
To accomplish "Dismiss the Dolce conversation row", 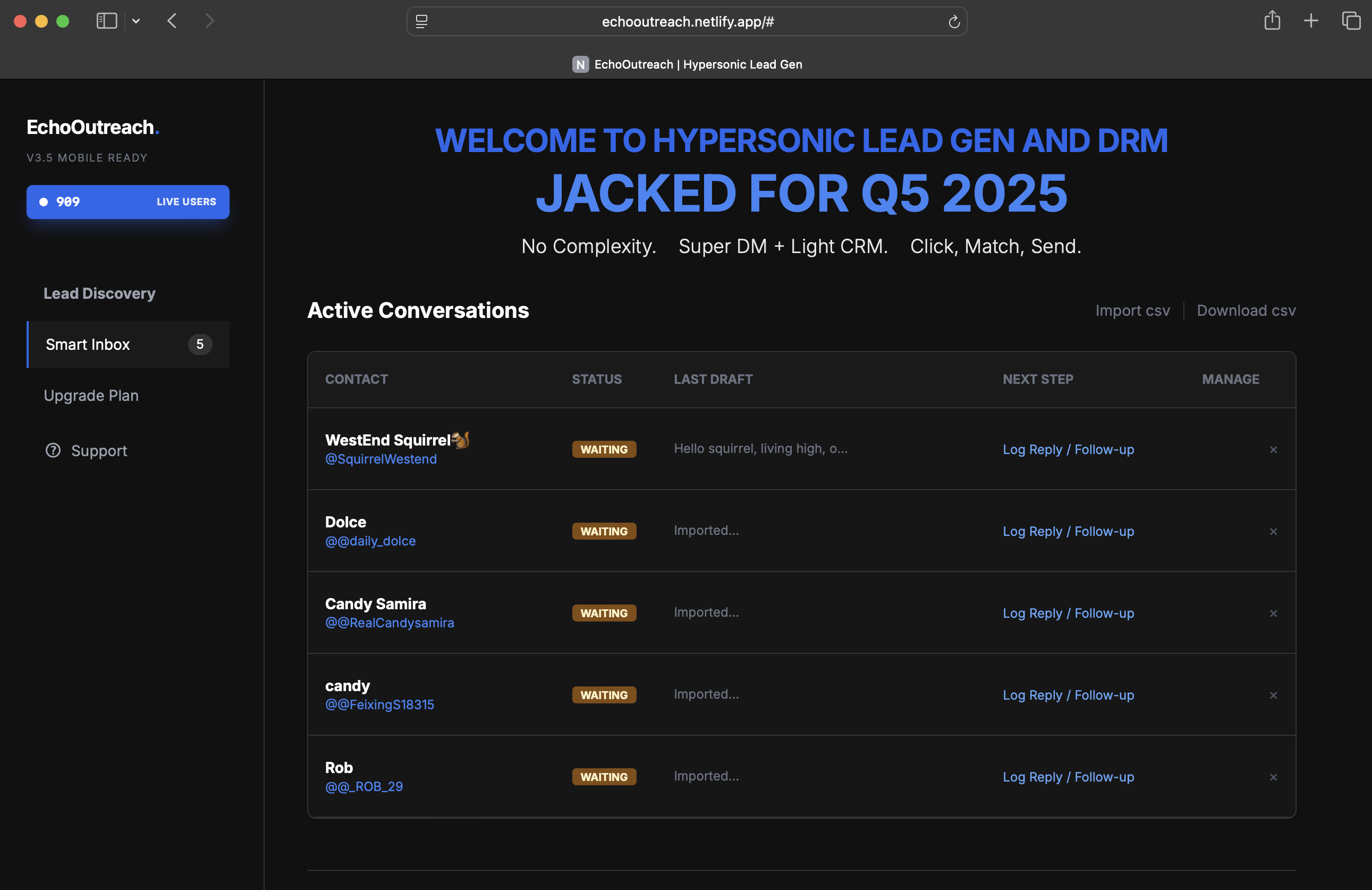I will click(x=1273, y=531).
